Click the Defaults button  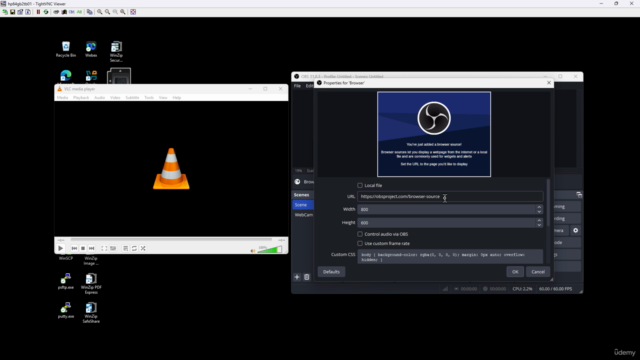tap(331, 271)
